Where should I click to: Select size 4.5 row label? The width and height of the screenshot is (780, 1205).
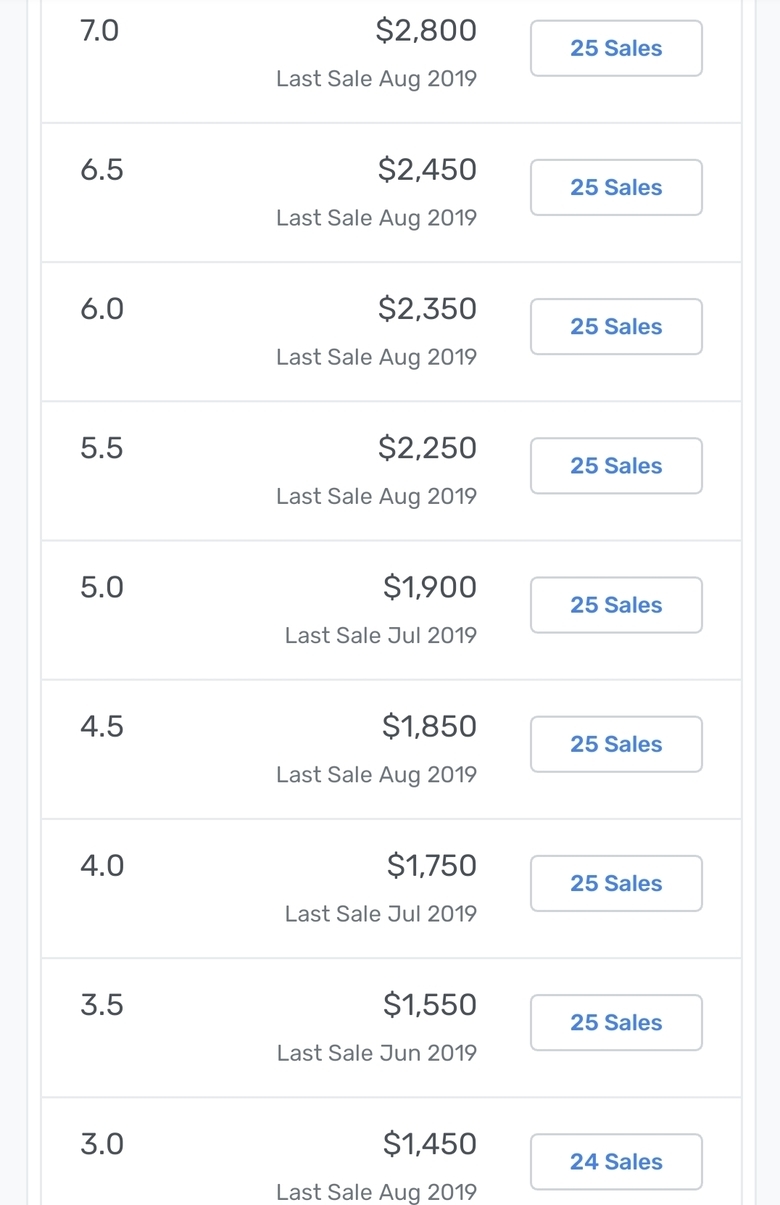(102, 726)
